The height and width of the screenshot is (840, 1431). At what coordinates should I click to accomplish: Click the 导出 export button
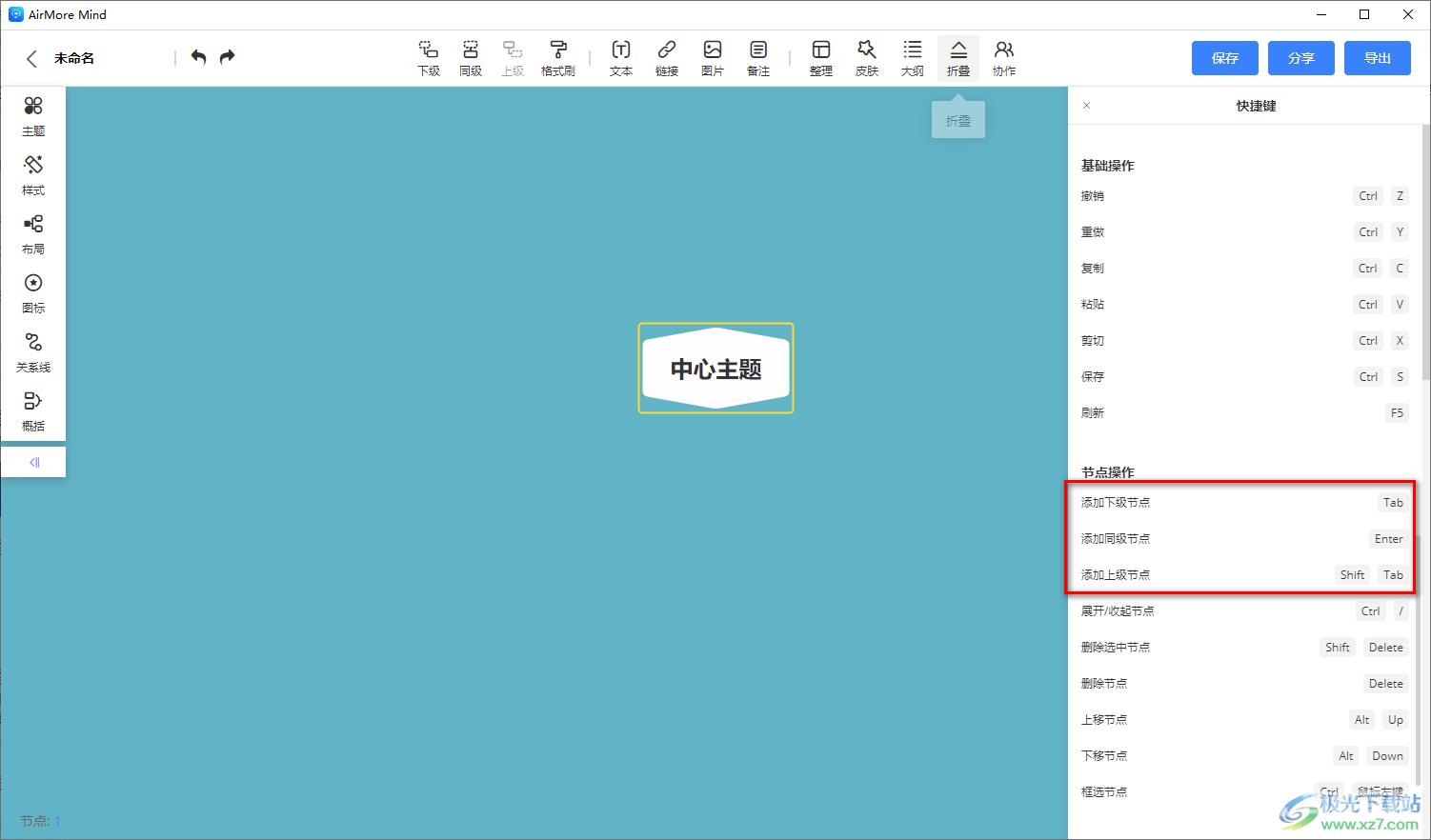tap(1378, 58)
